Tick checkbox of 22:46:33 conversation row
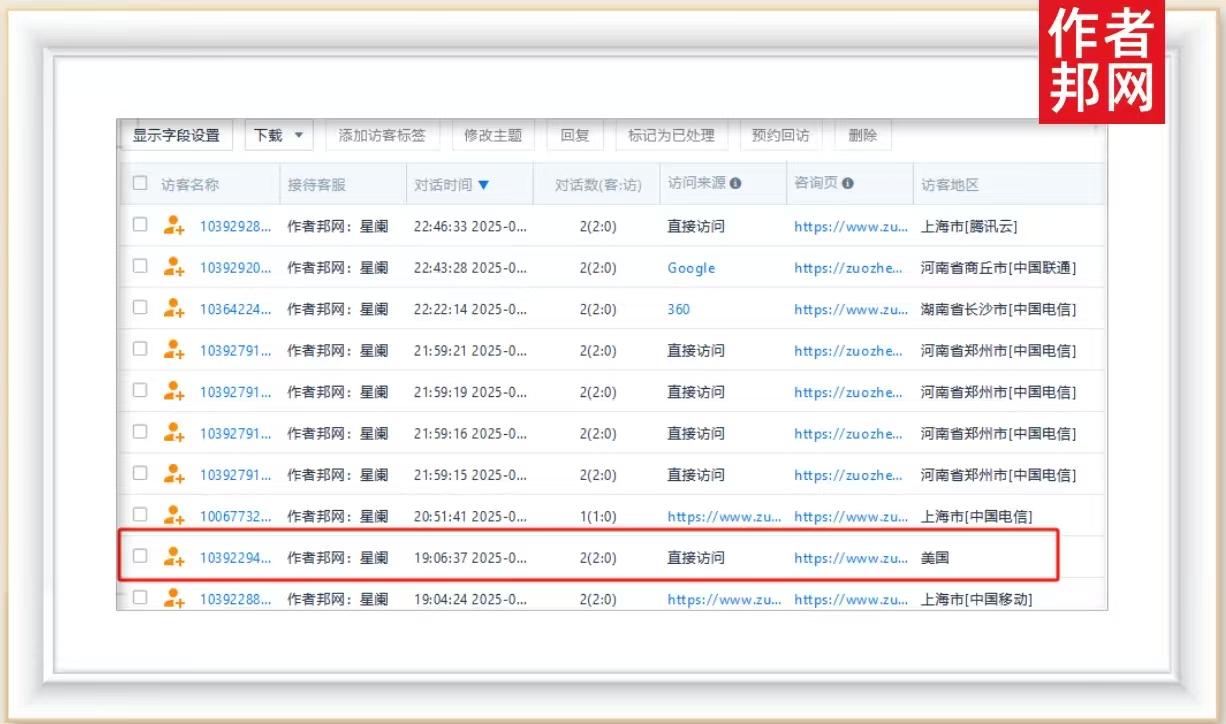 coord(140,225)
